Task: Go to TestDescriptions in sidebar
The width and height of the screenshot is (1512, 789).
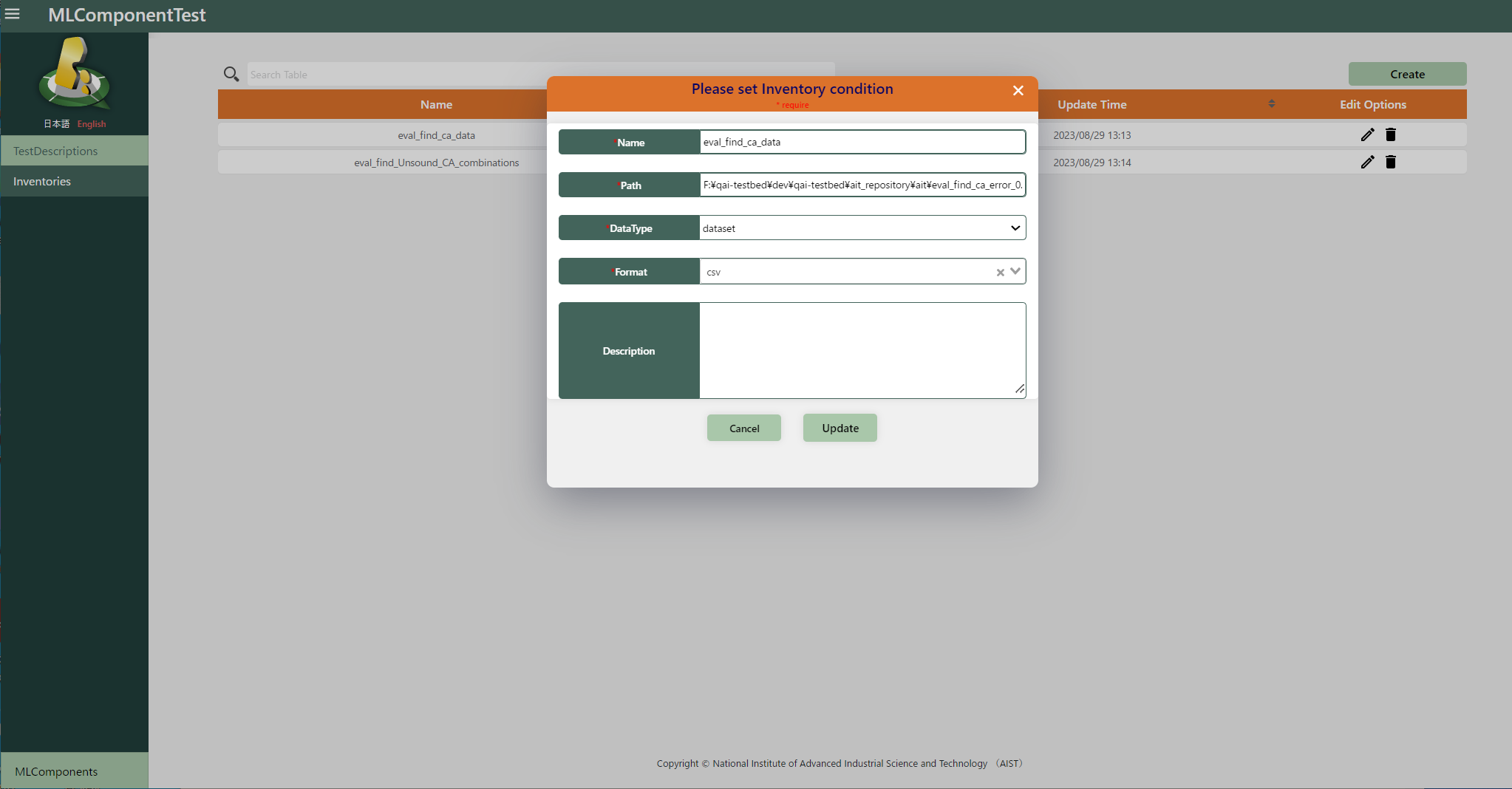Action: [55, 151]
